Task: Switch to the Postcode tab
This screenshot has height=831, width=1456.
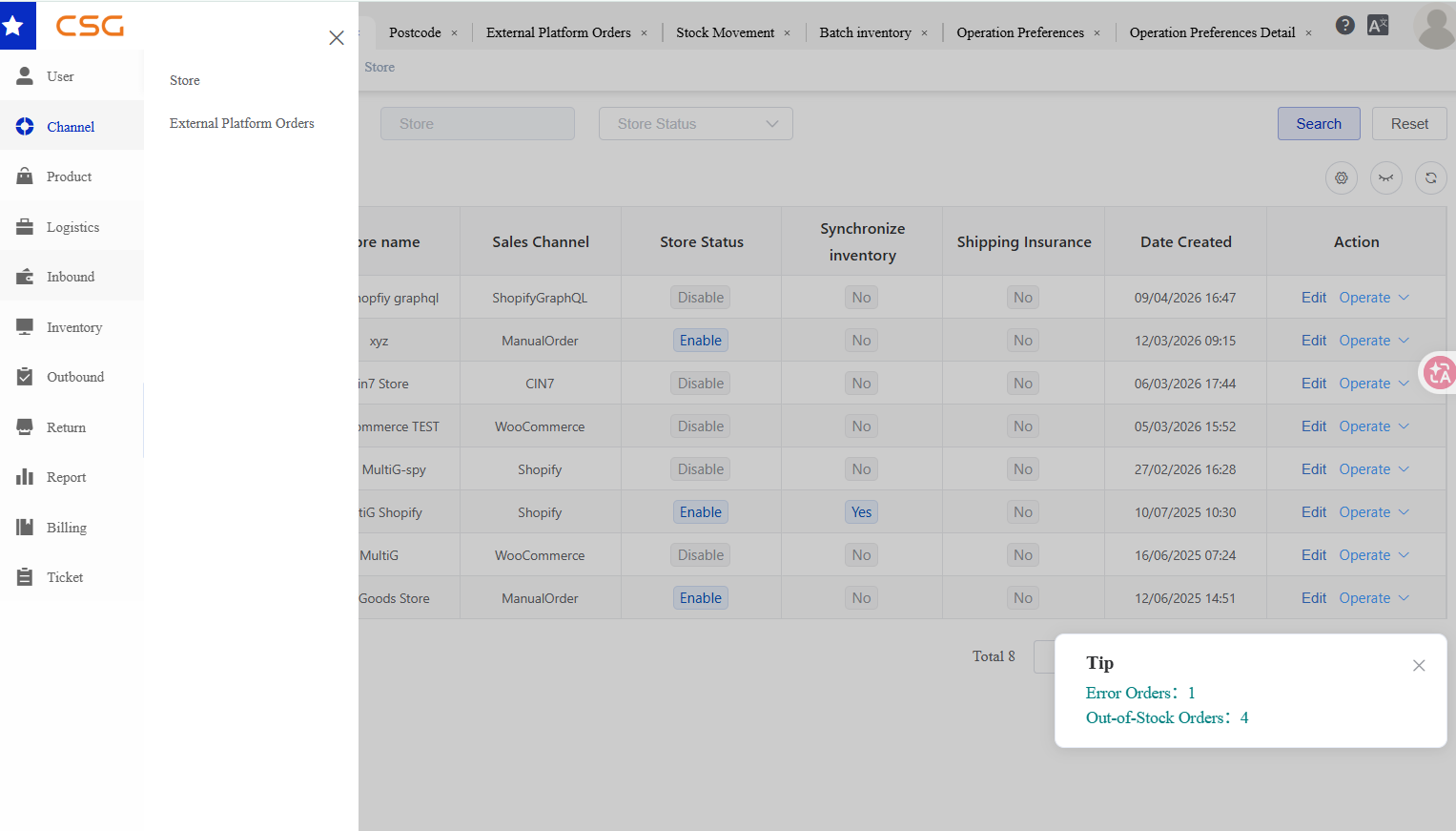Action: click(415, 32)
